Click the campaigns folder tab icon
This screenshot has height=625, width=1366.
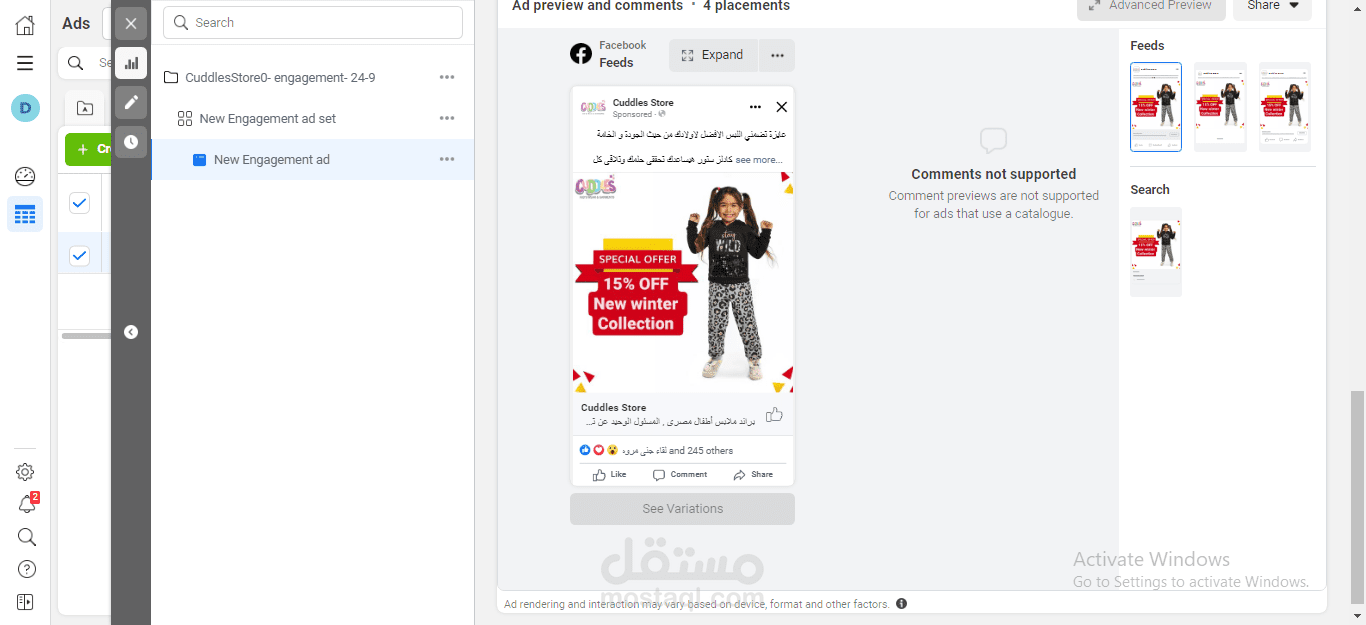(85, 108)
